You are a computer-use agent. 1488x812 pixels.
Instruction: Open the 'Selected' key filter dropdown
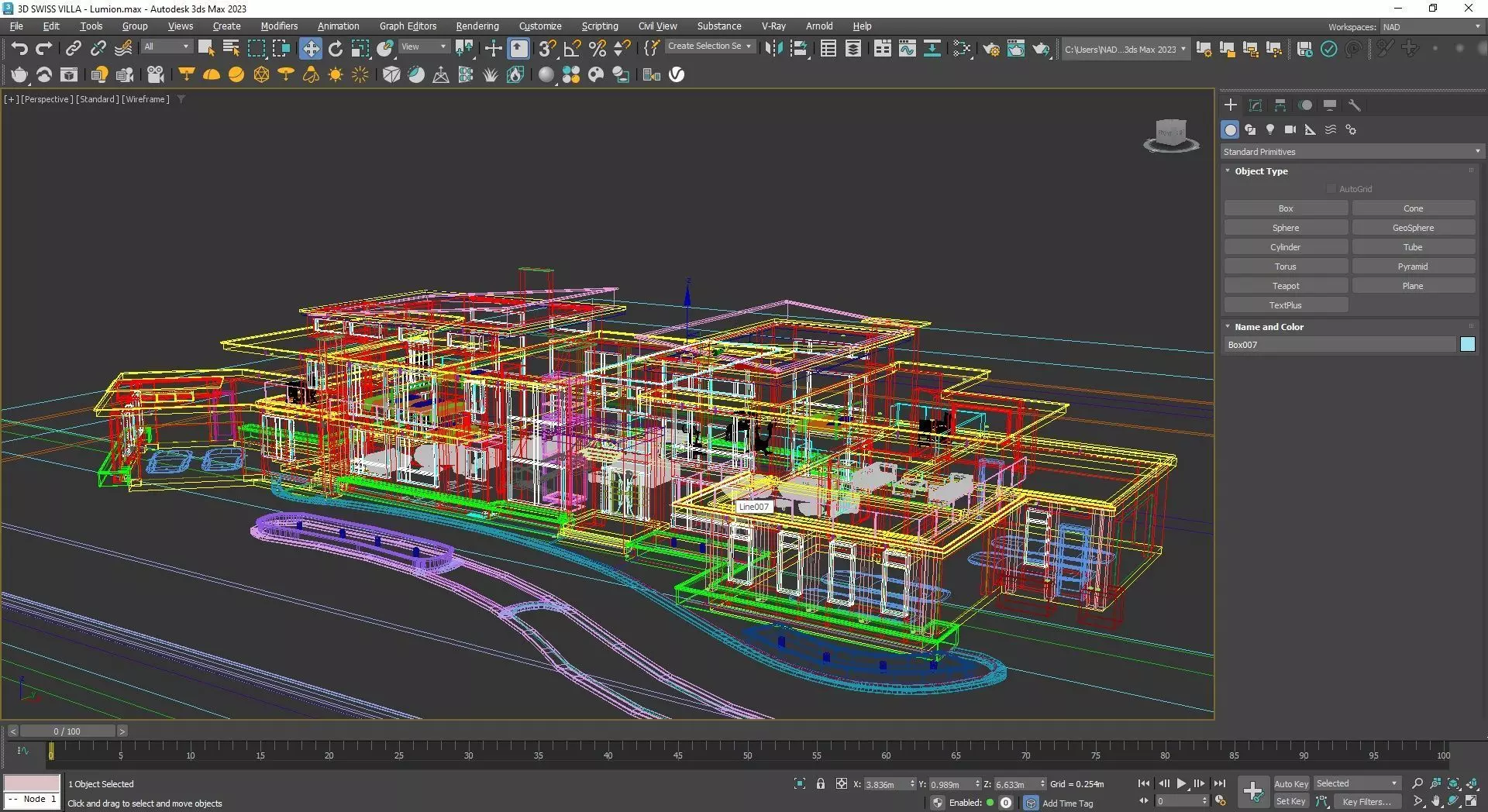point(1357,783)
